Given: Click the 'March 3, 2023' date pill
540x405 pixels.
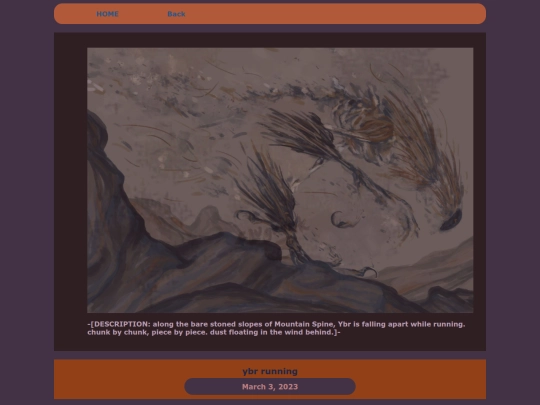Looking at the screenshot, I should point(270,386).
